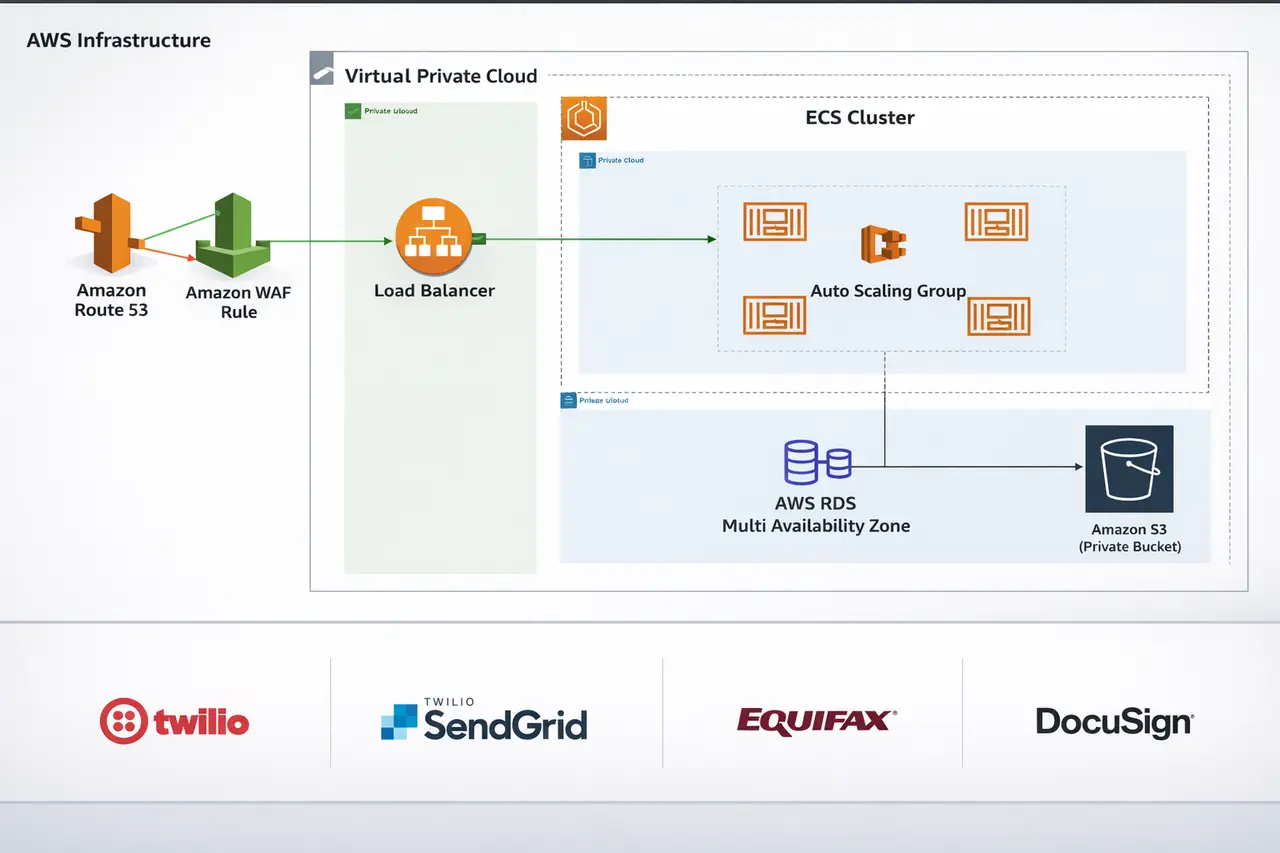Click the Equifax logo

tap(817, 720)
